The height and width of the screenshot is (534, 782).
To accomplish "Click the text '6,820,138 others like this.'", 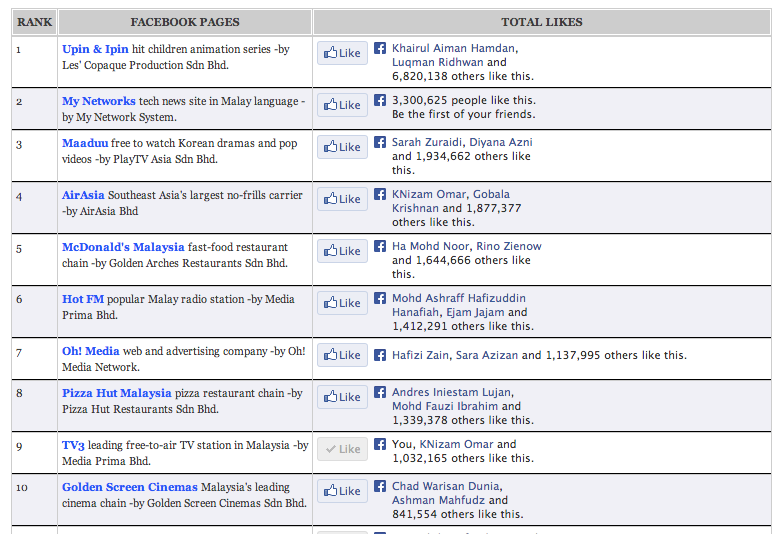I will click(x=463, y=76).
